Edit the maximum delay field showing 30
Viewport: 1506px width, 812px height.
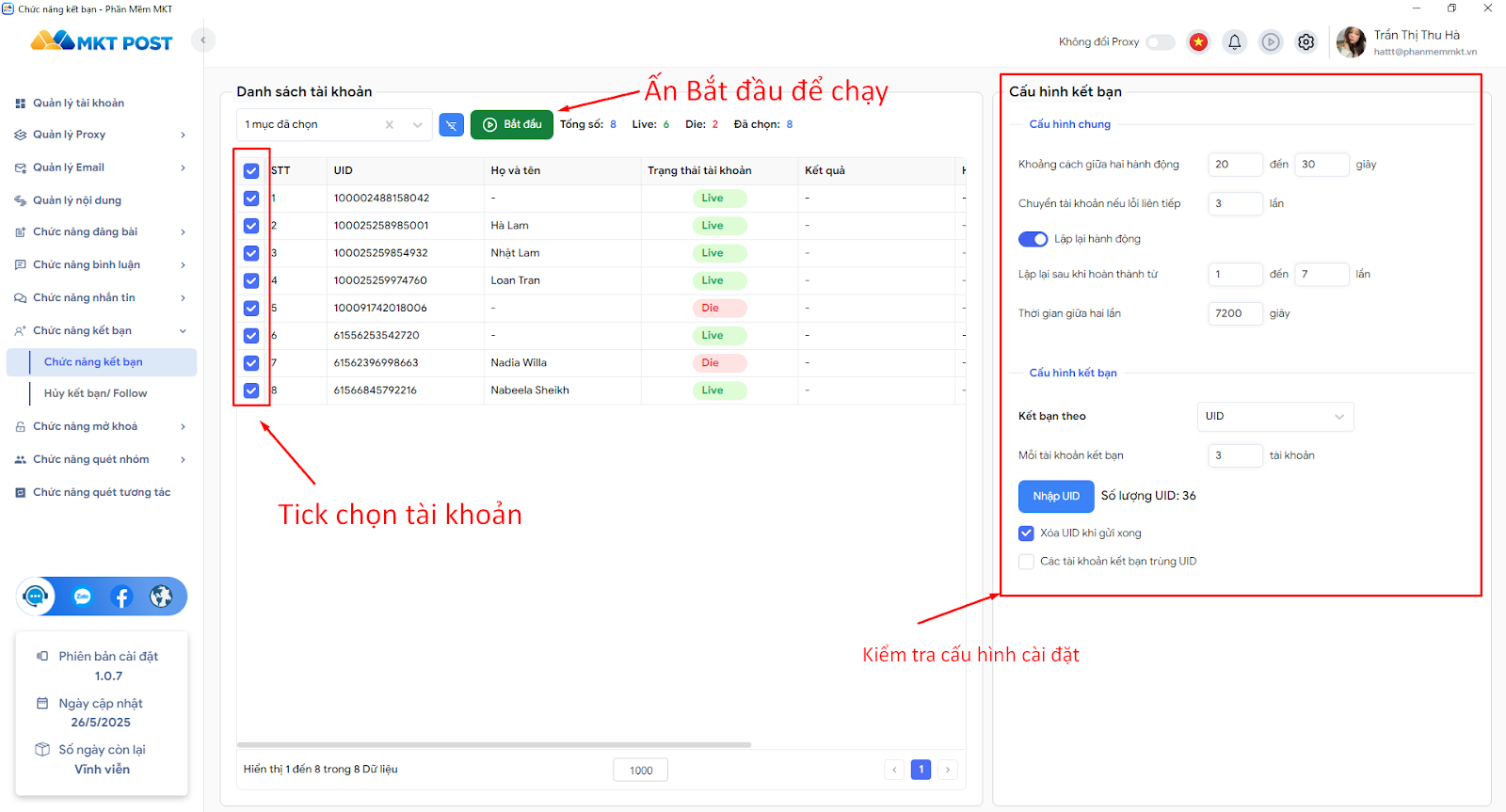coord(1322,165)
